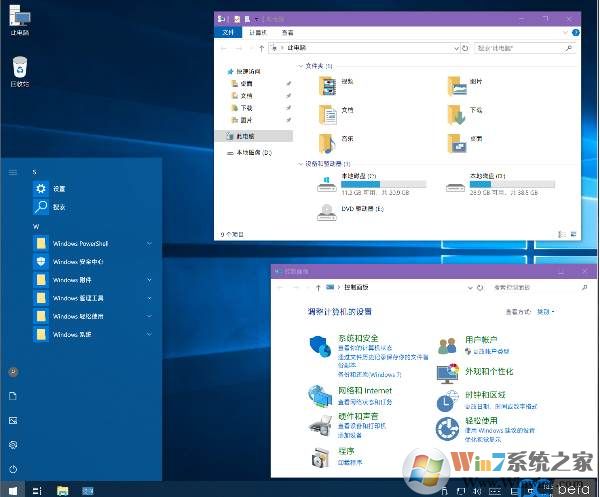Open the 文件 tab in Explorer ribbon
This screenshot has width=600, height=497.
tap(228, 33)
